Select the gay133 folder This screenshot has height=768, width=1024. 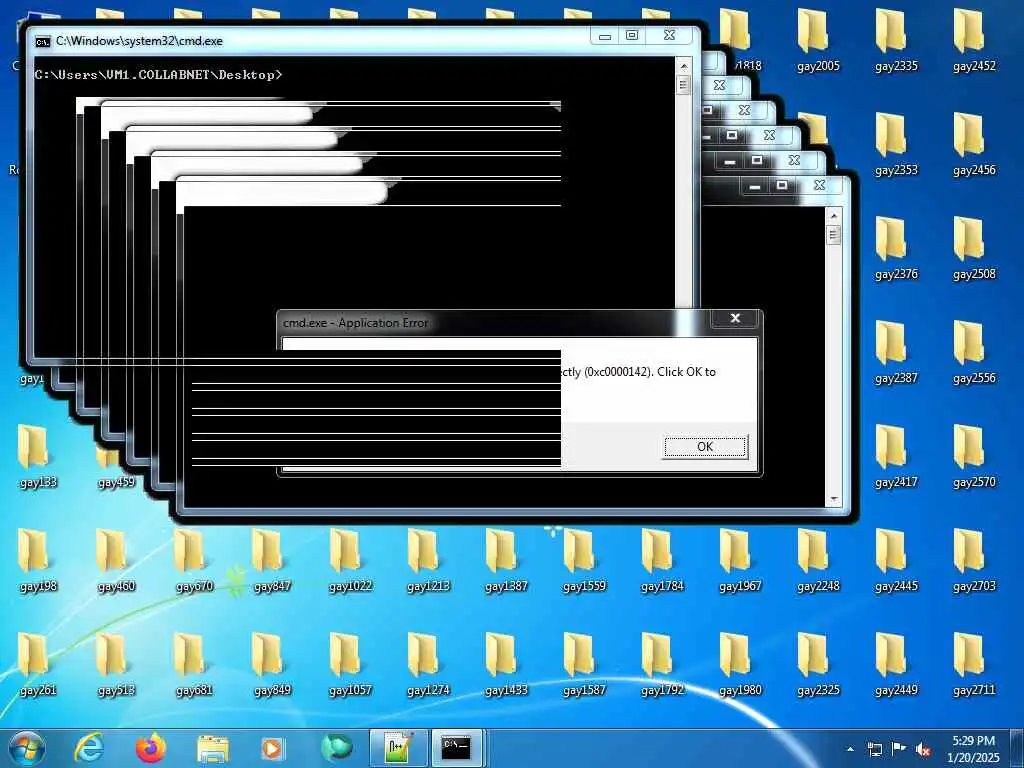[38, 456]
